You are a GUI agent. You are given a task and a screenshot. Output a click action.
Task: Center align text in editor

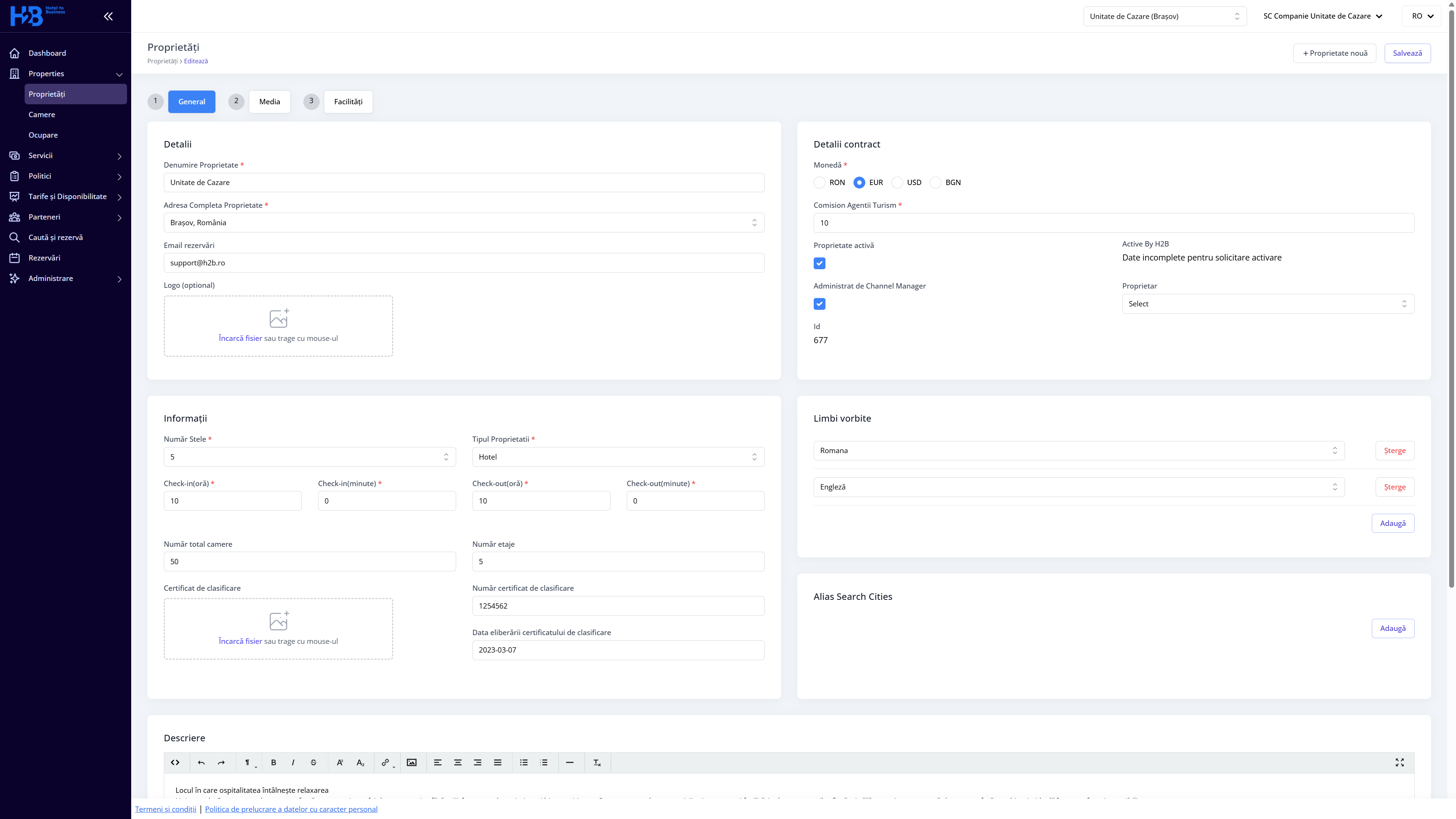458,763
